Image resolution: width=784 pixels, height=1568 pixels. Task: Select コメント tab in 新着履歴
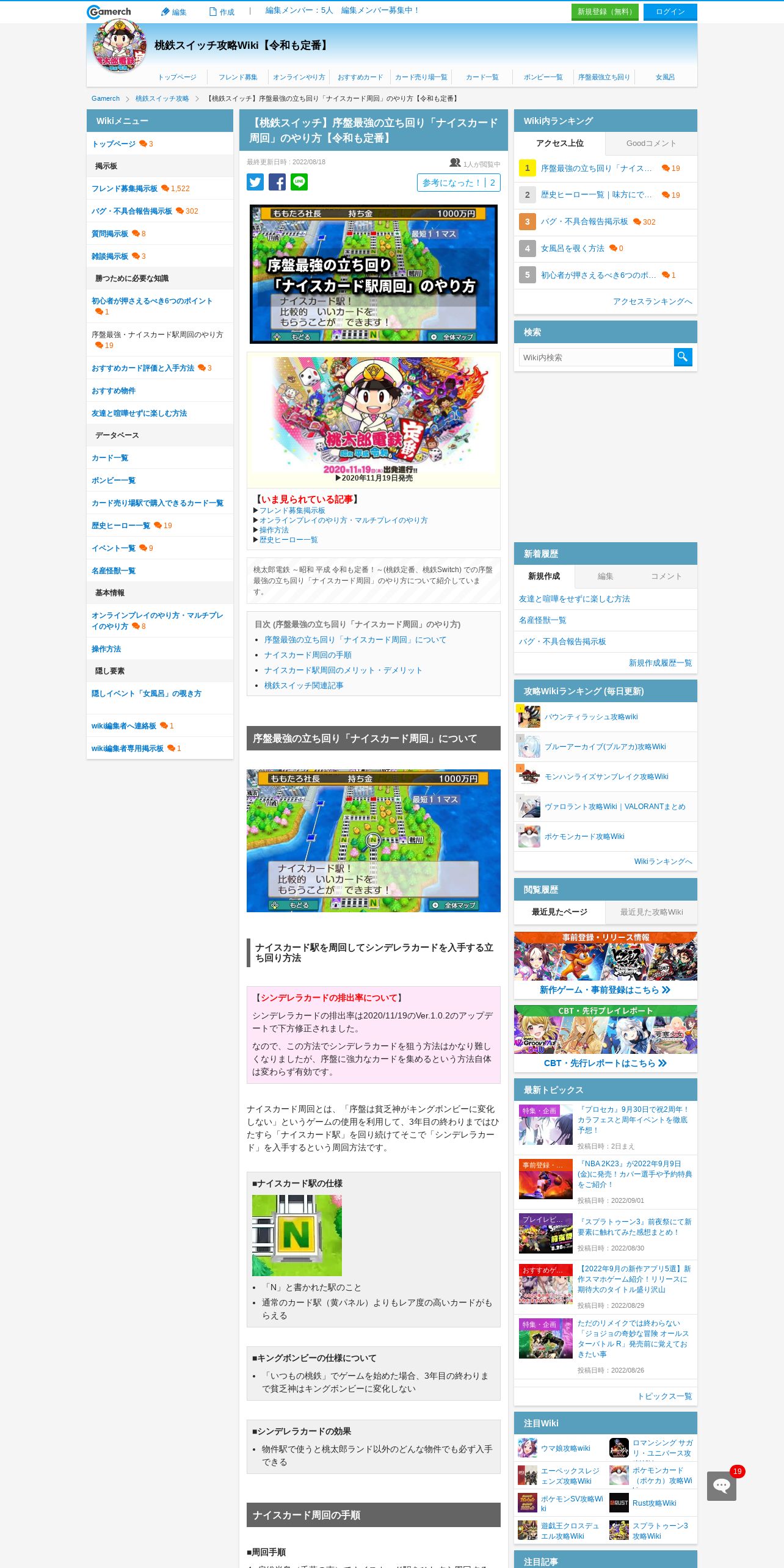point(666,576)
